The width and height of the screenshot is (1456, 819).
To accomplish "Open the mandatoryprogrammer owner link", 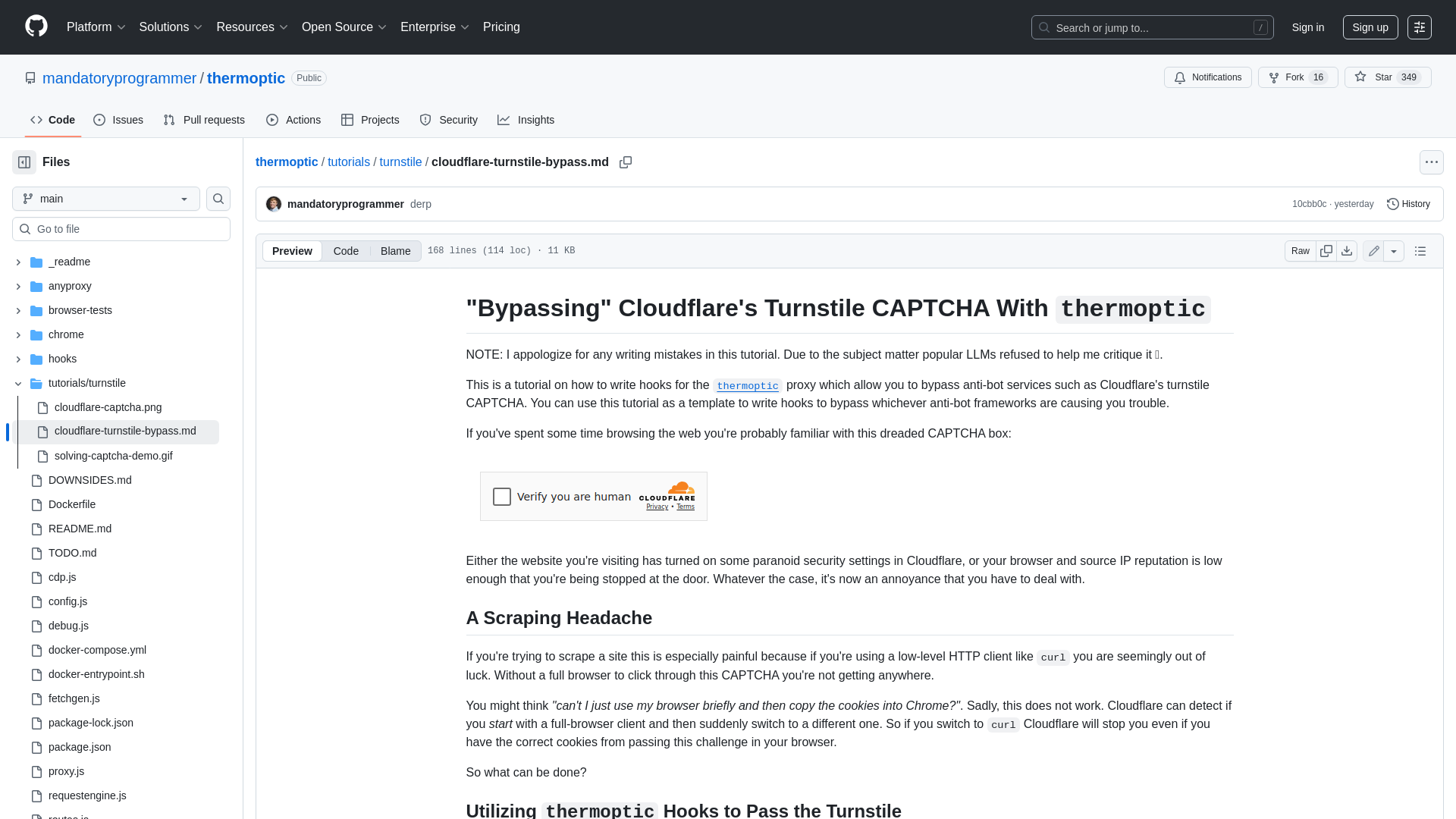I will [x=119, y=78].
